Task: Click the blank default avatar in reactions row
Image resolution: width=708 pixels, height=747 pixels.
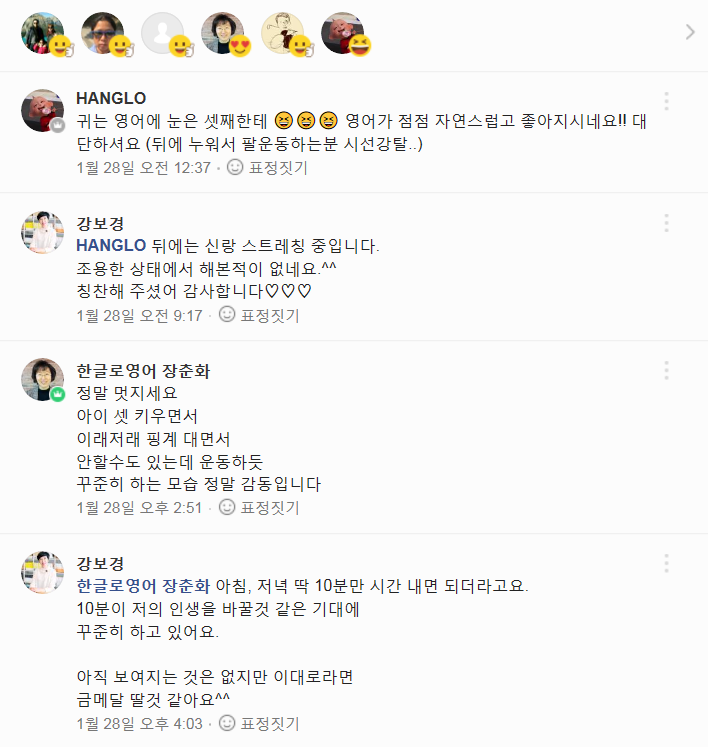Action: point(162,33)
